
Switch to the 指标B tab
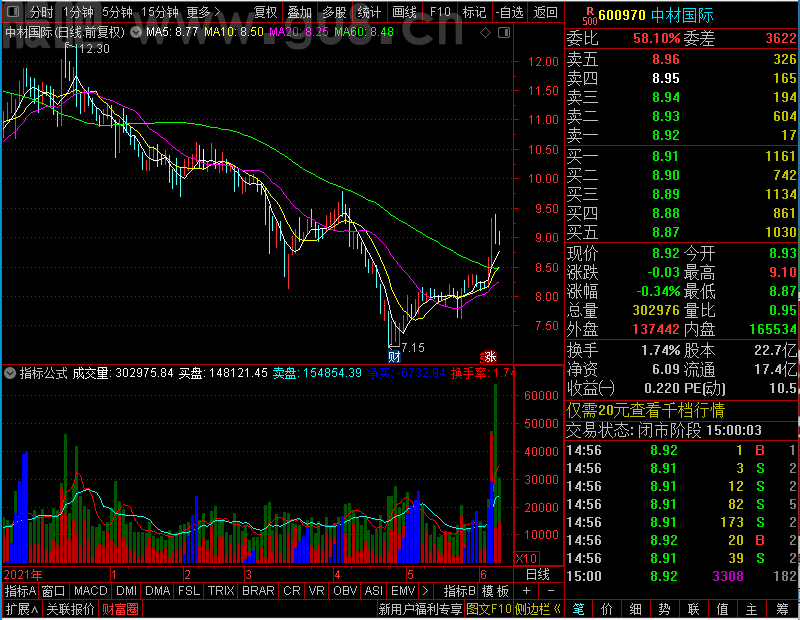coord(460,591)
